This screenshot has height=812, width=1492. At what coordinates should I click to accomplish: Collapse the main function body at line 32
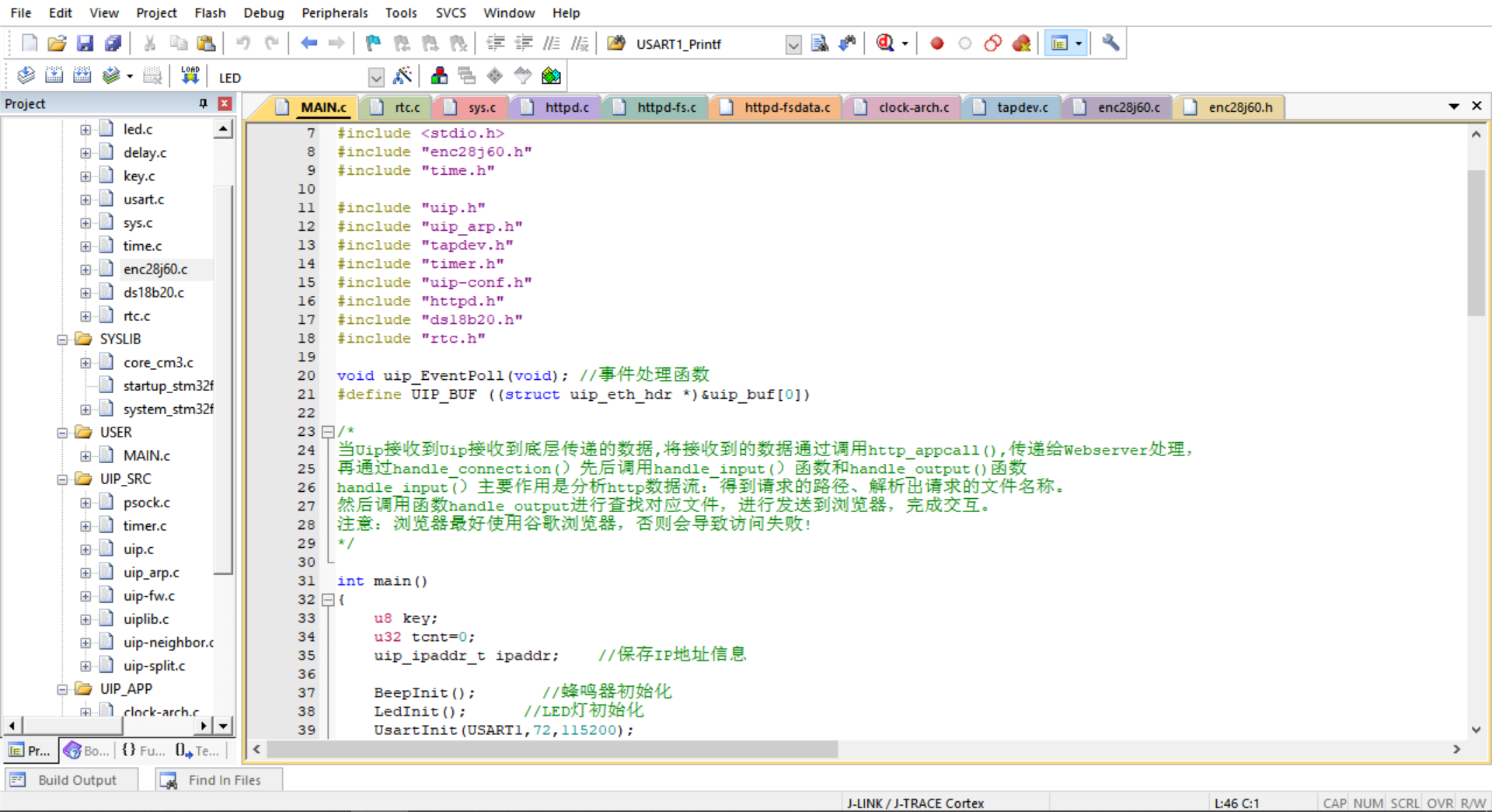[328, 599]
